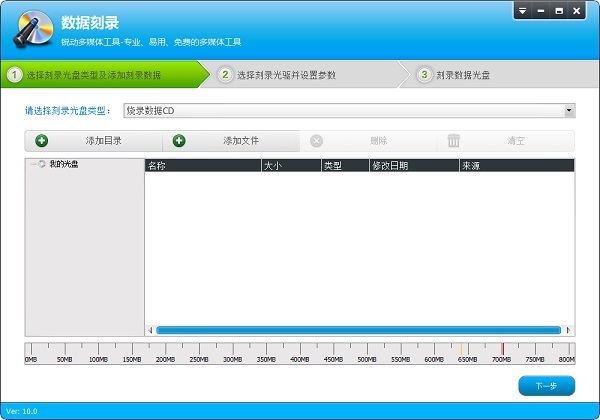This screenshot has height=420, width=600.
Task: Click the green plus icon for 添加目录
Action: [x=41, y=141]
